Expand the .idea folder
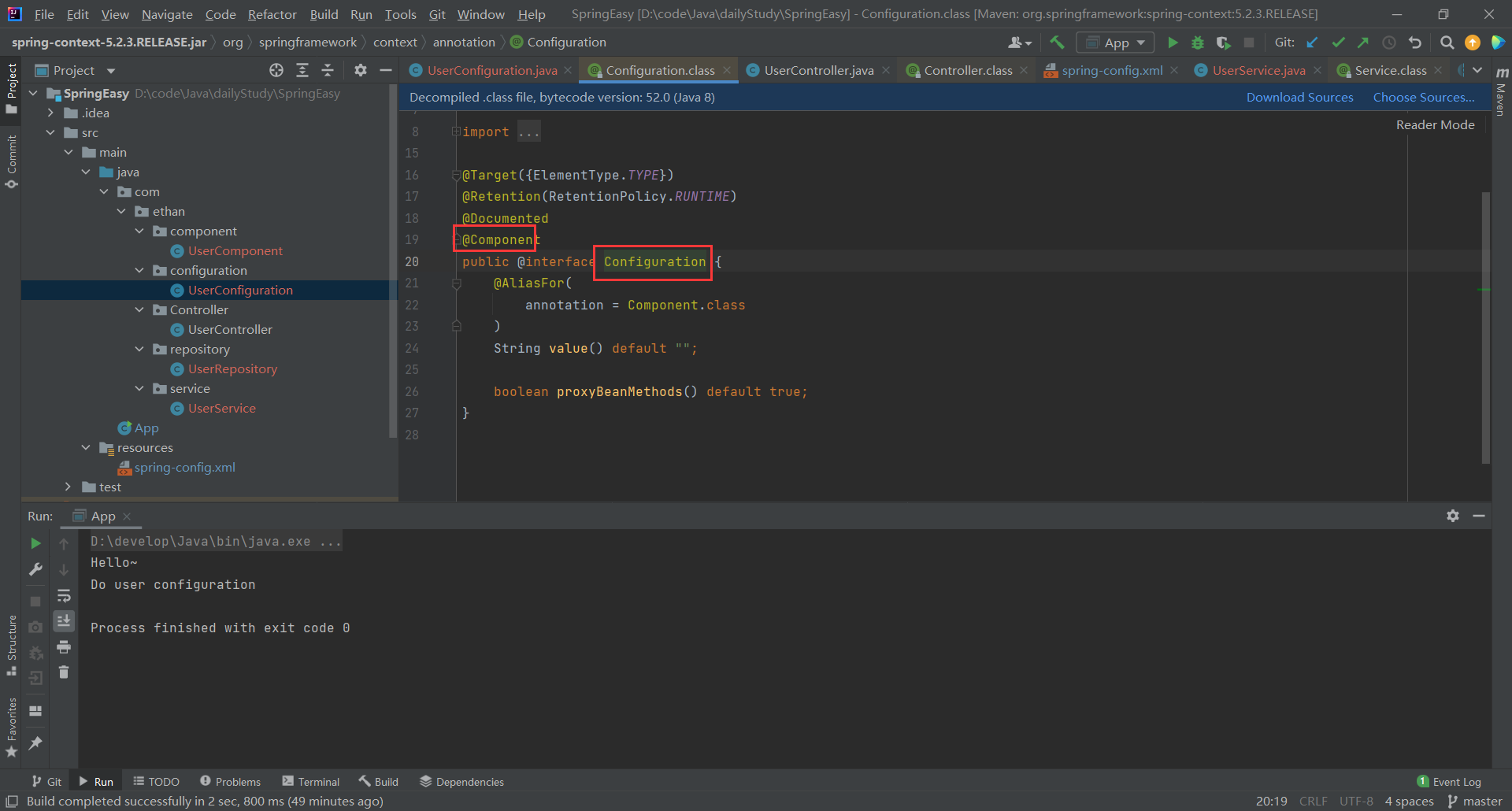 point(51,113)
